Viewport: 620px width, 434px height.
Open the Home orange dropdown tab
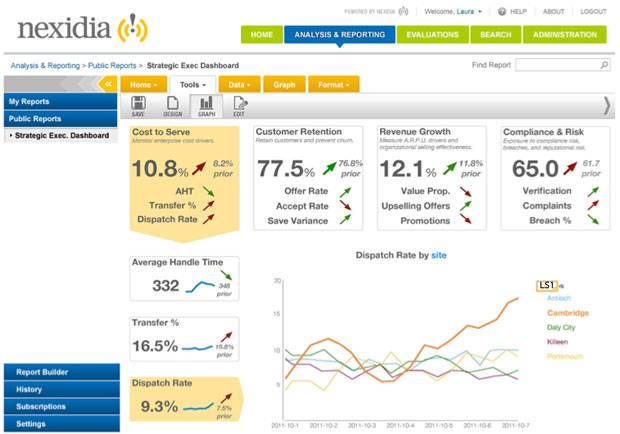144,85
